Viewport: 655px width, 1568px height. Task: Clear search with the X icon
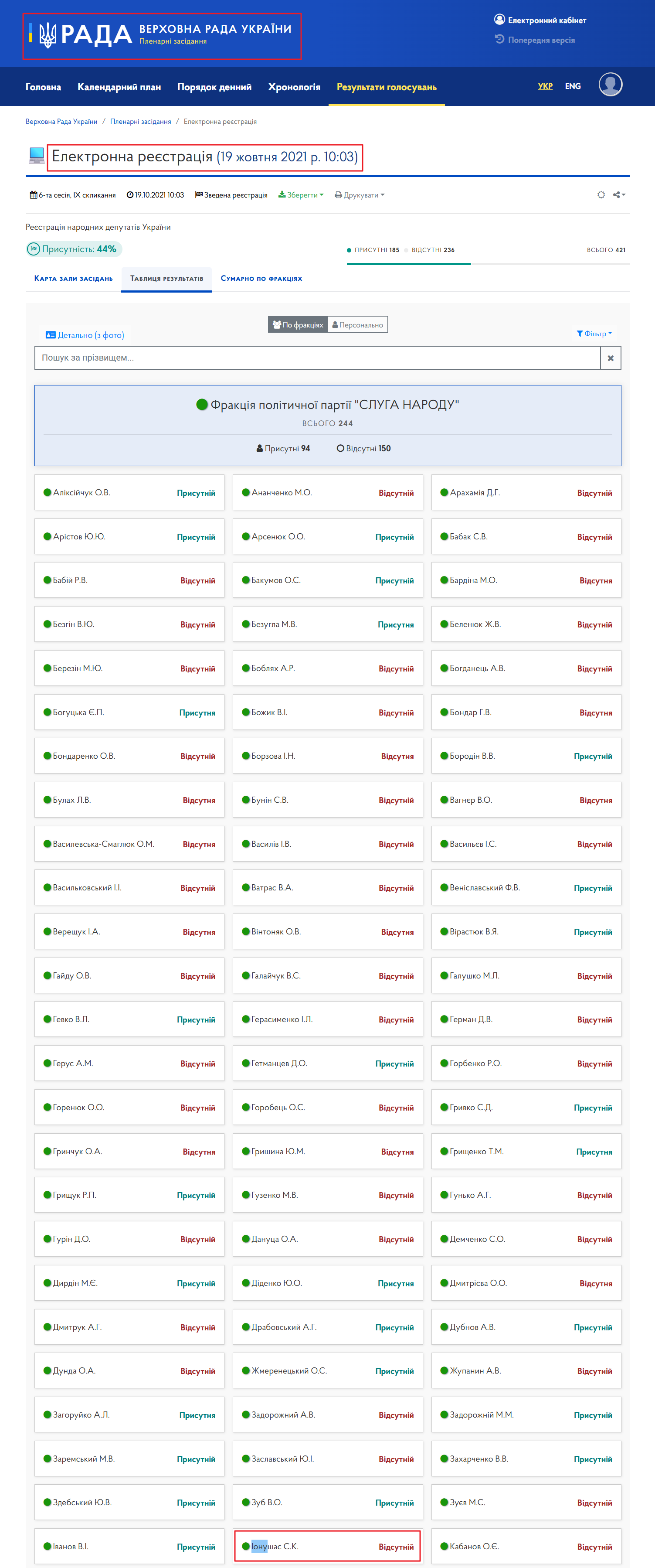[x=611, y=358]
